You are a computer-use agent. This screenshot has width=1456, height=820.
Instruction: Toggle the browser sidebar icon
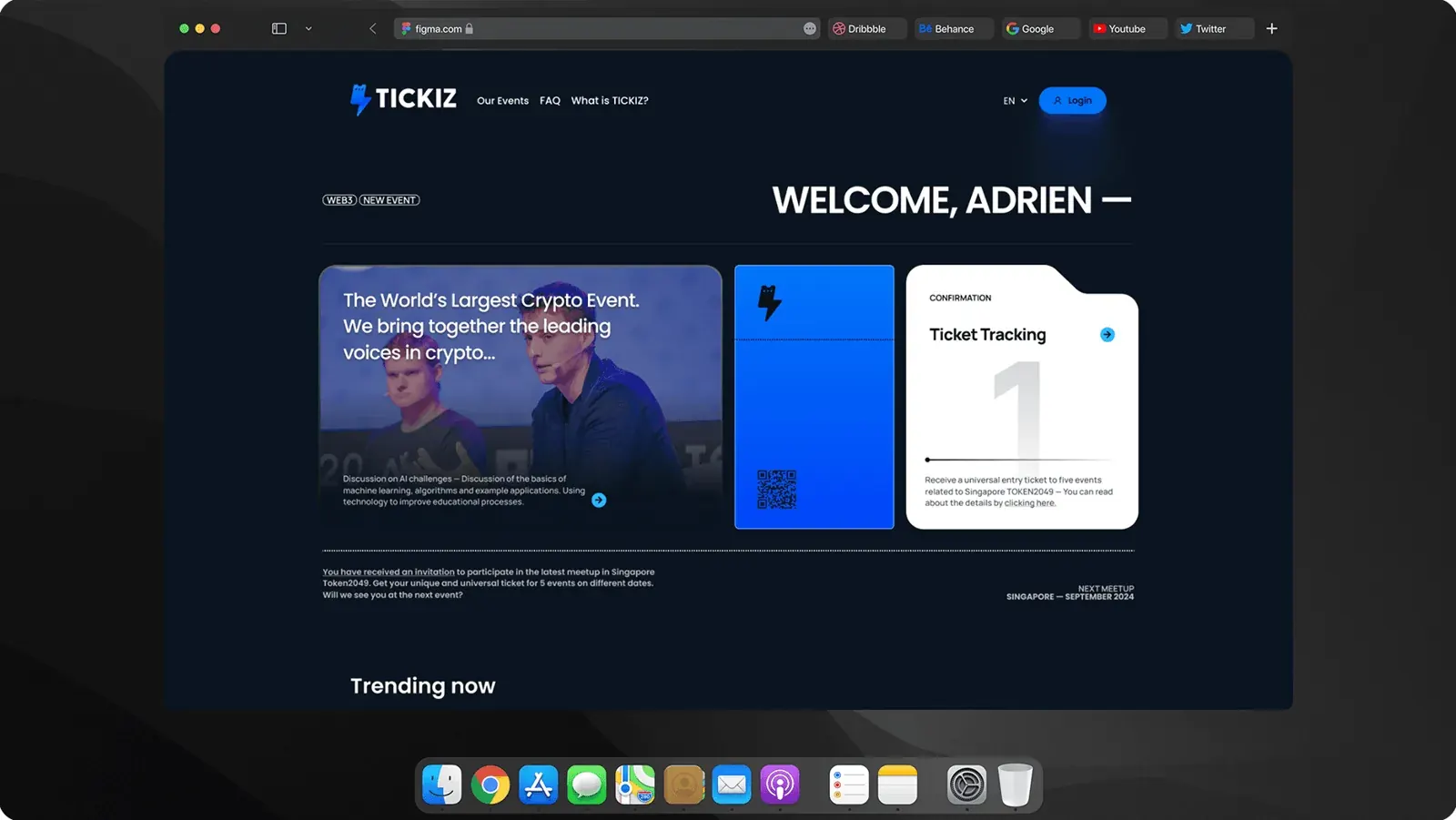(x=279, y=28)
